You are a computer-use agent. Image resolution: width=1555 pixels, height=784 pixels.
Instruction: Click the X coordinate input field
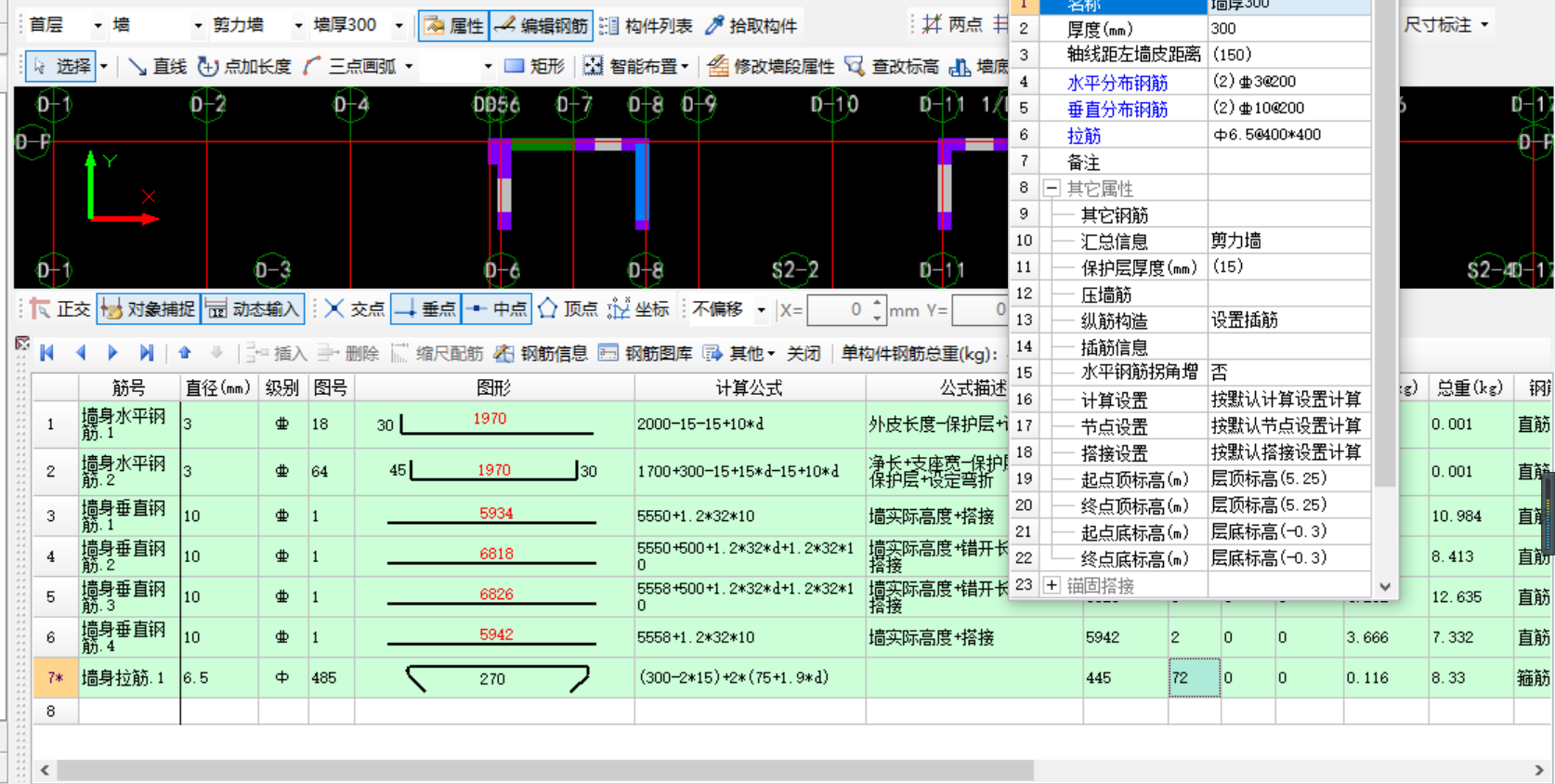(x=839, y=309)
